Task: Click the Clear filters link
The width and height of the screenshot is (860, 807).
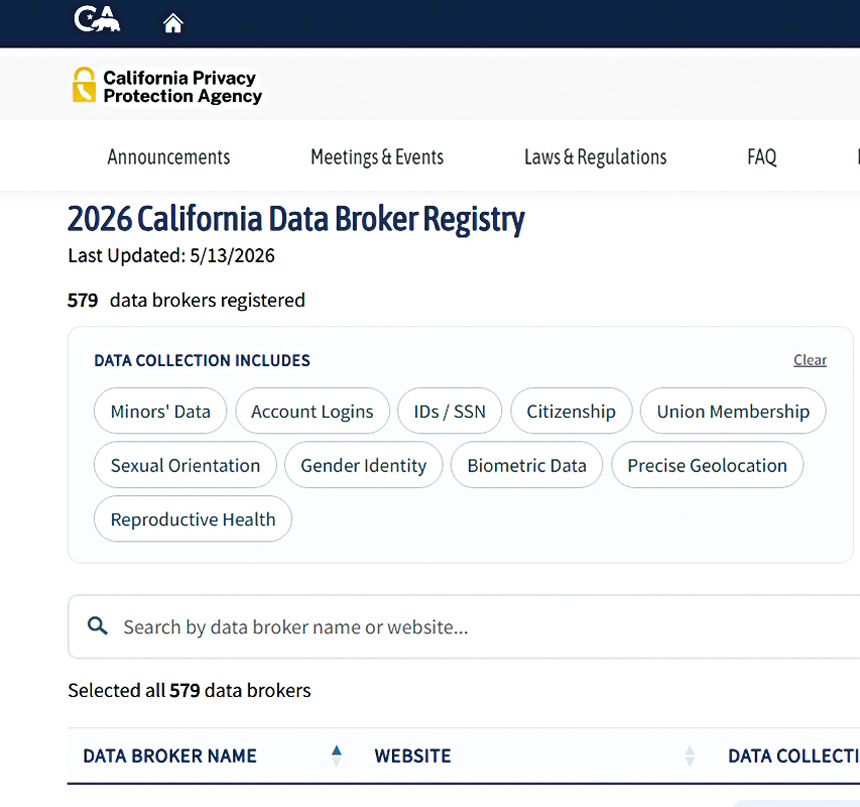Action: click(810, 360)
